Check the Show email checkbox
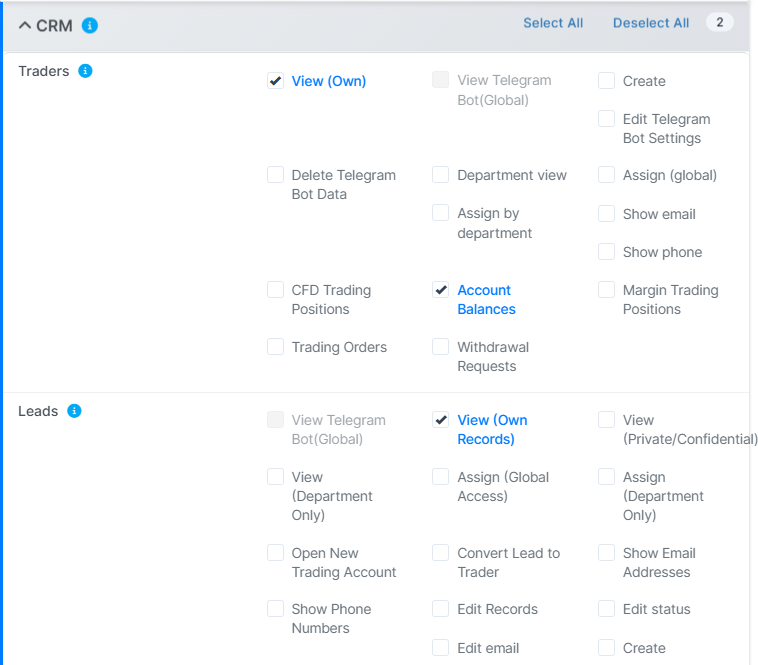 tap(607, 214)
